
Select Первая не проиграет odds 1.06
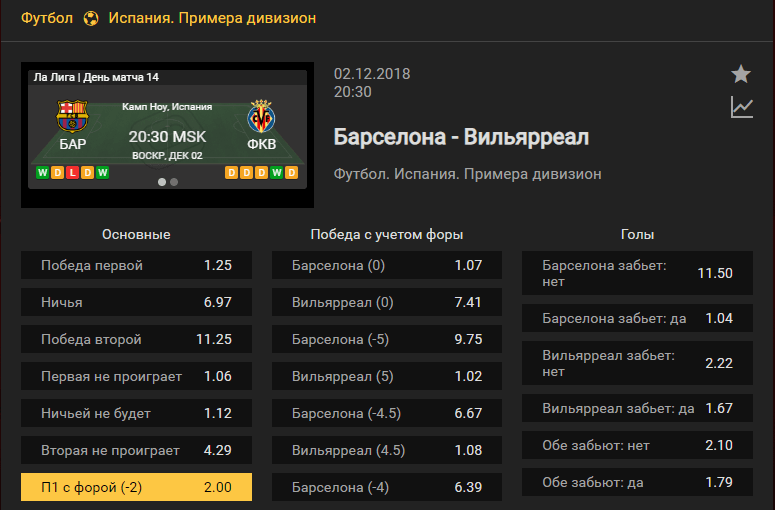tap(136, 377)
